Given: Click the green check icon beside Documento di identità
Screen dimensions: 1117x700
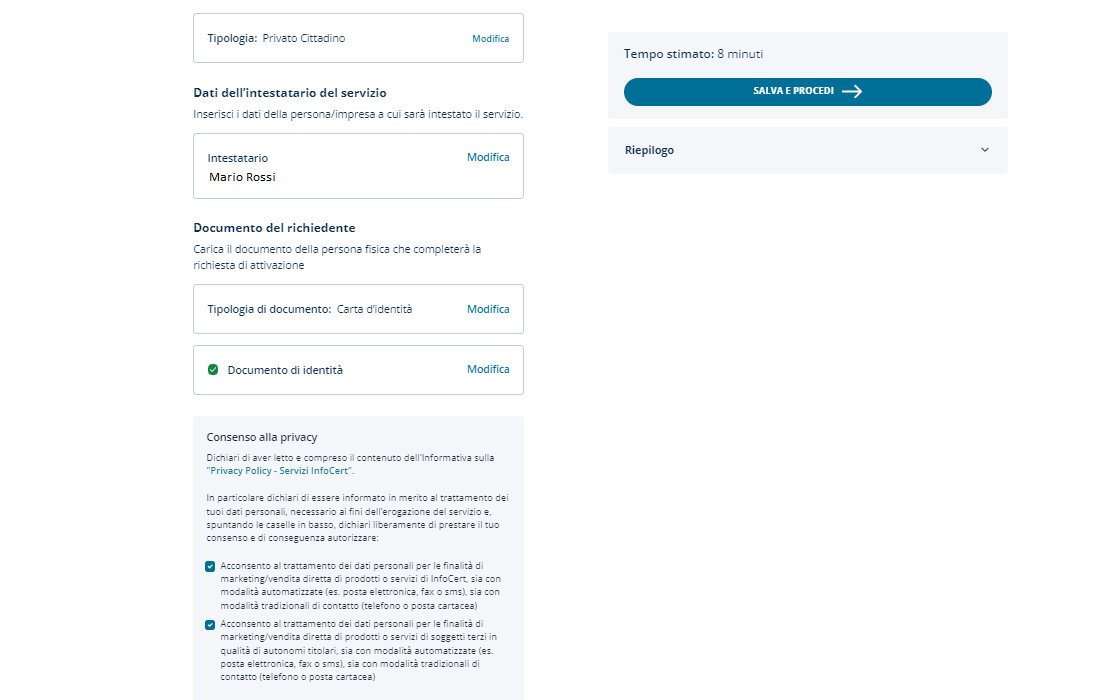Looking at the screenshot, I should (x=213, y=370).
